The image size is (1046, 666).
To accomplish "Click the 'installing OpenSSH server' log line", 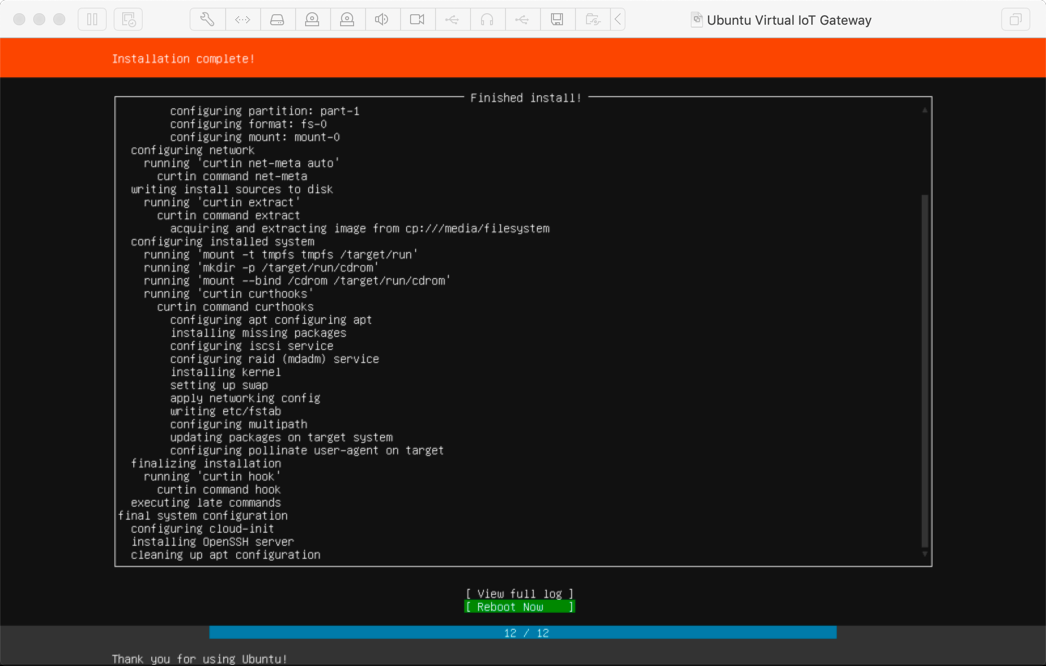I will 212,542.
